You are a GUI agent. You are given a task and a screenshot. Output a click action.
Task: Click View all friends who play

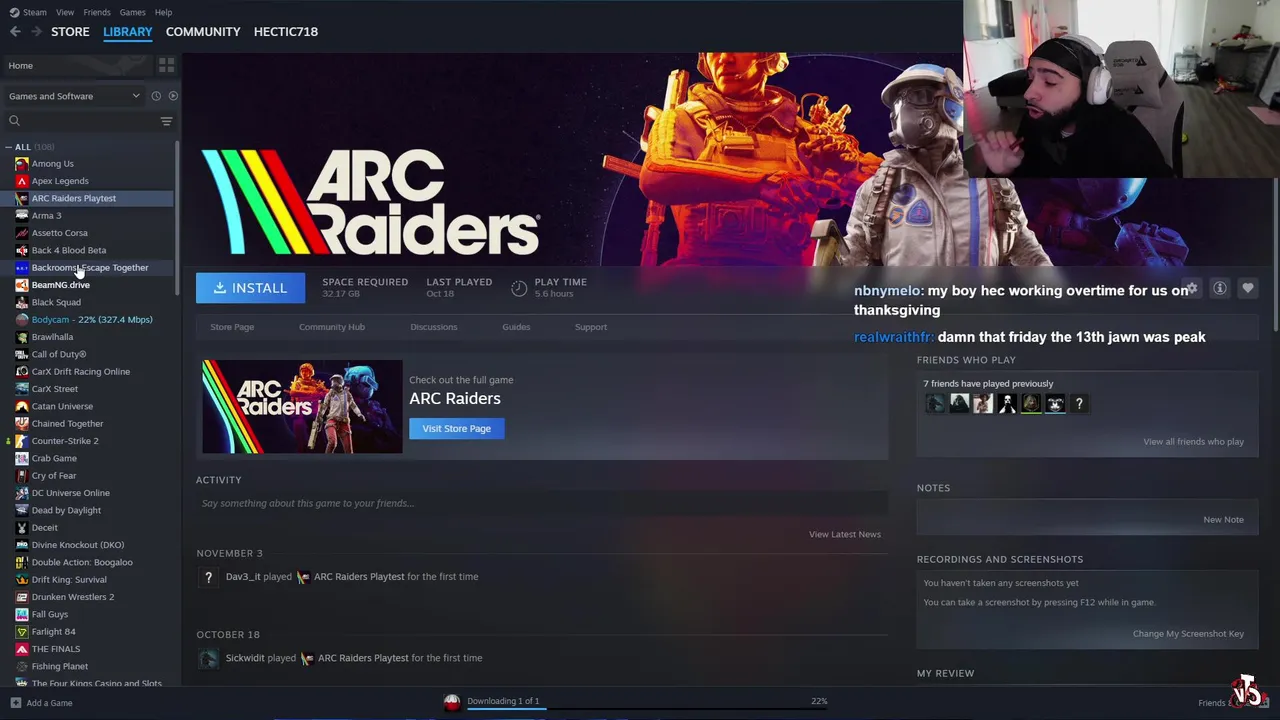[x=1194, y=442]
